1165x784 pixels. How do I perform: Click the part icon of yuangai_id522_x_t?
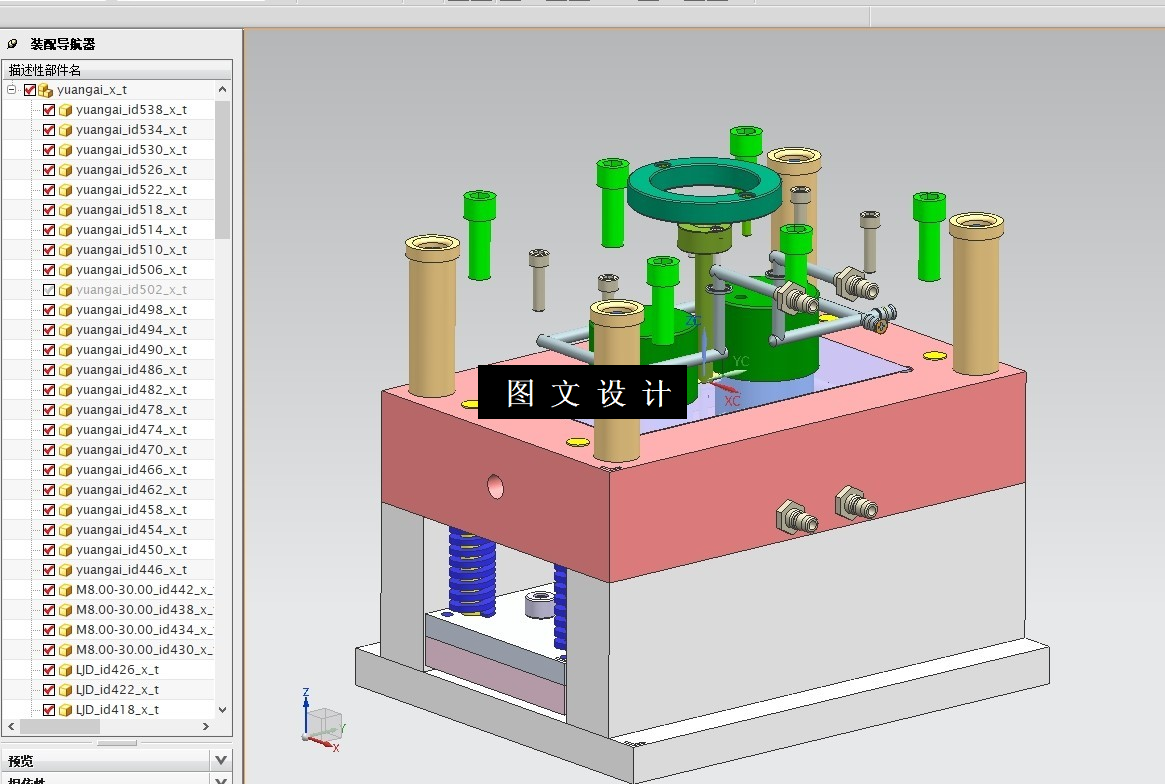pos(65,190)
